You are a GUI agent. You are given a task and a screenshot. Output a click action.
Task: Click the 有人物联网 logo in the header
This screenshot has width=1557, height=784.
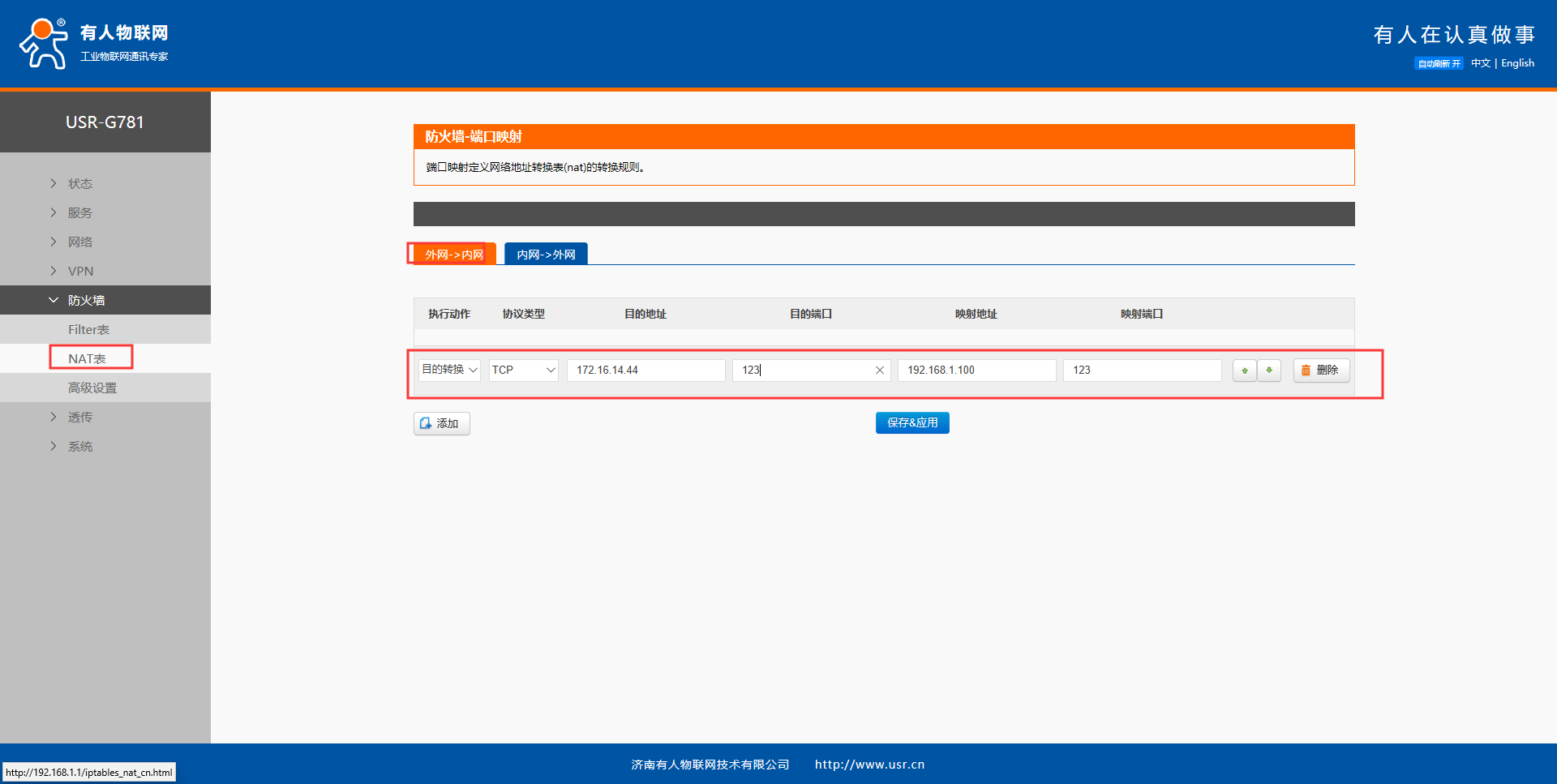tap(94, 44)
